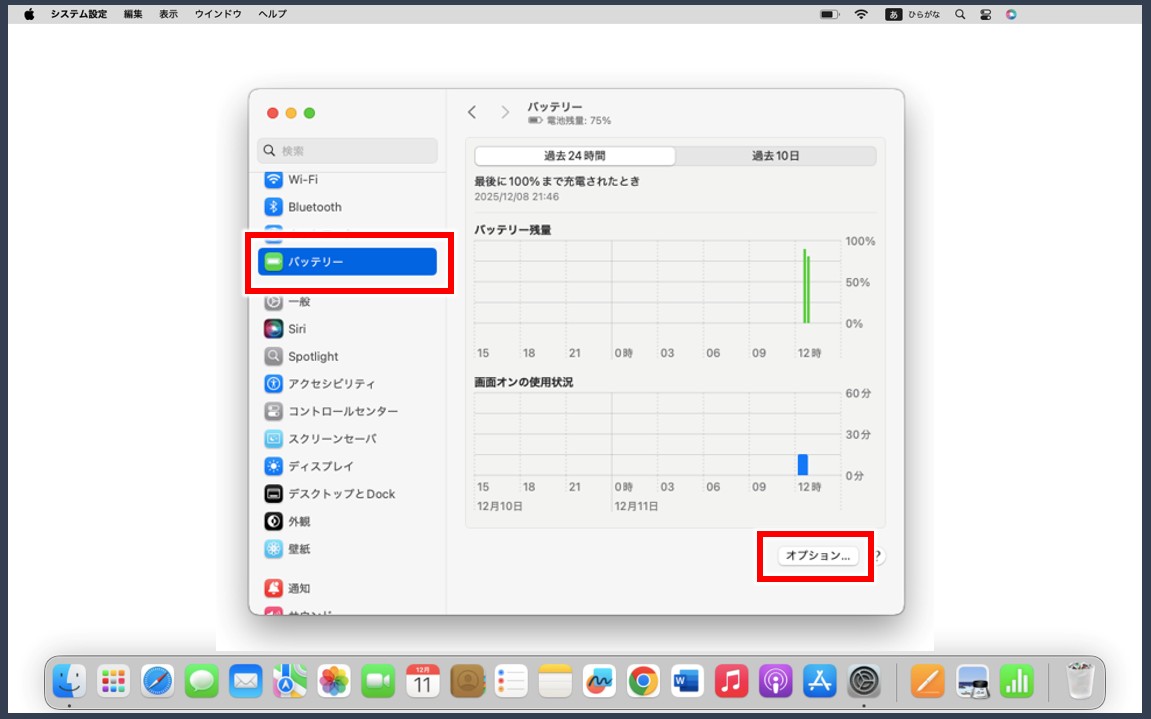Launch Google Chrome from the Dock
Viewport: 1151px width, 719px height.
coord(641,682)
